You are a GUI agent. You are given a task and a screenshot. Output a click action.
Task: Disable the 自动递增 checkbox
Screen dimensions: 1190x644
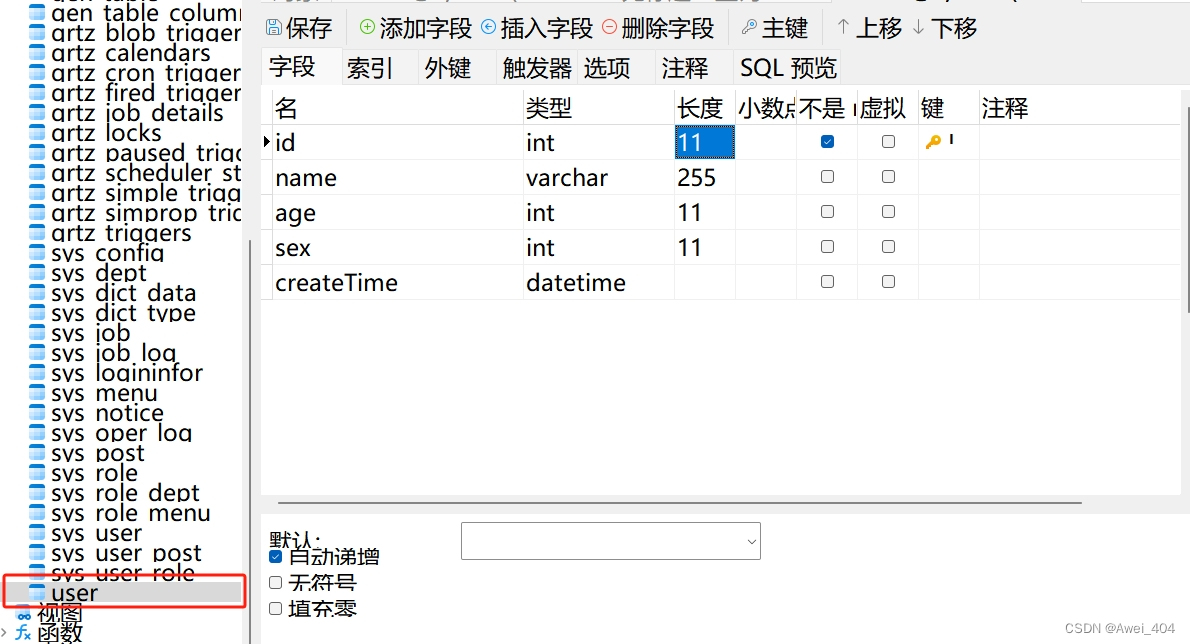[275, 556]
